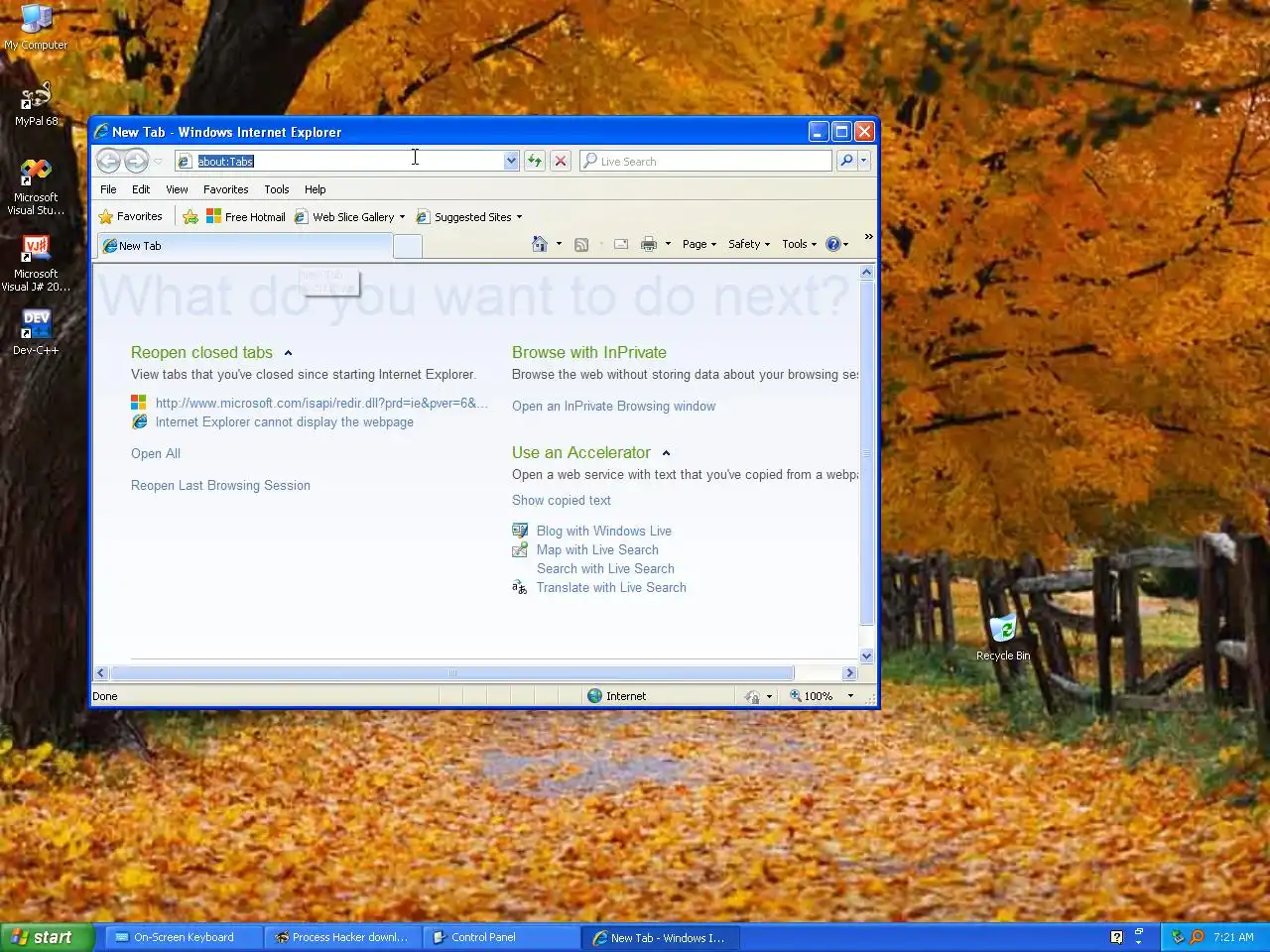Screen dimensions: 1270x952
Task: Click Search with Live Search accelerator
Action: [x=605, y=568]
